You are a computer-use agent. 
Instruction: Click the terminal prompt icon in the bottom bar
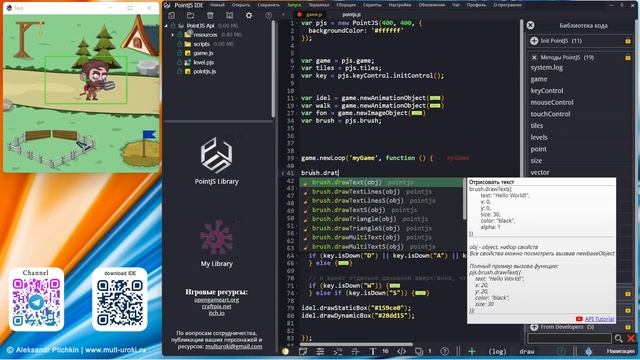[338, 351]
